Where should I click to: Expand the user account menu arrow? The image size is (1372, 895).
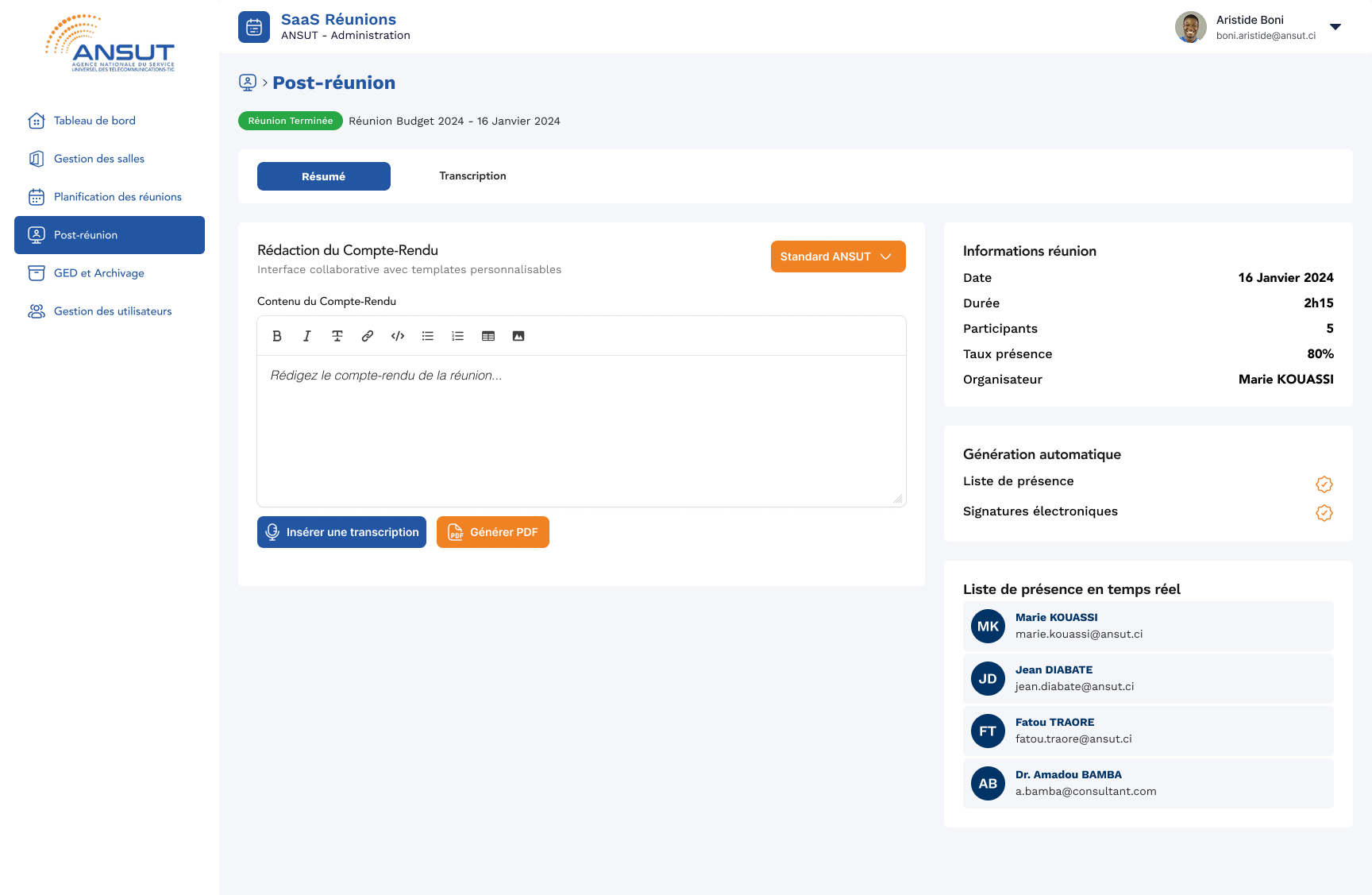click(1335, 27)
